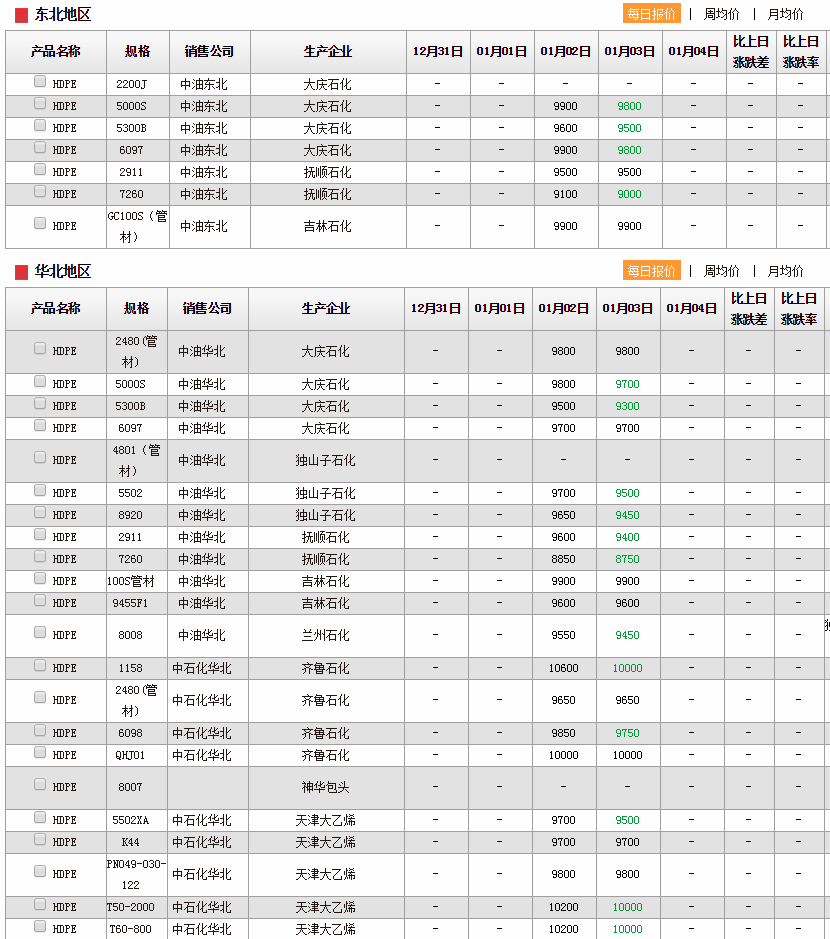Image resolution: width=830 pixels, height=939 pixels.
Task: Click 01月03日 header in 东北地区 table
Action: click(629, 52)
